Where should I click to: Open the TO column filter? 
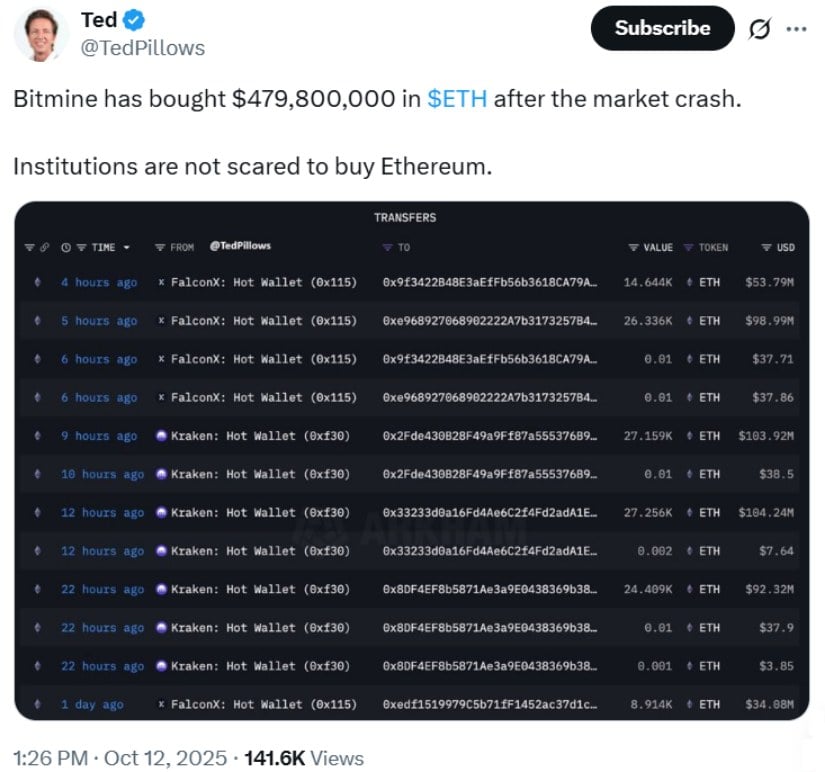click(388, 247)
